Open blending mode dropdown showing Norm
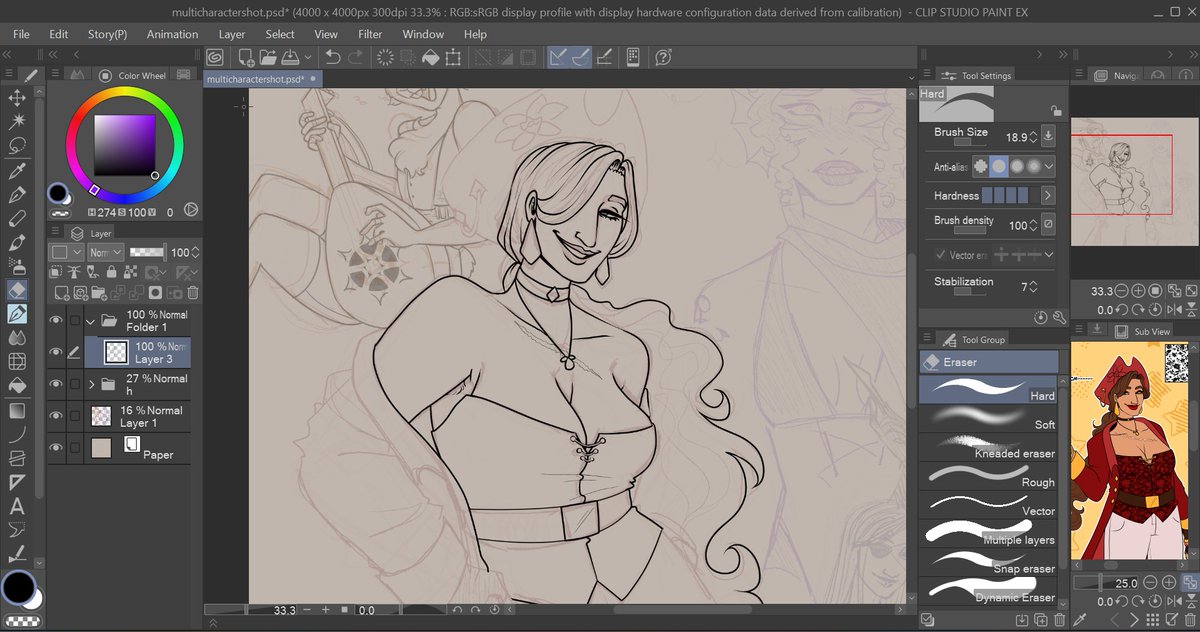Screen dimensions: 1200x632 click(105, 253)
